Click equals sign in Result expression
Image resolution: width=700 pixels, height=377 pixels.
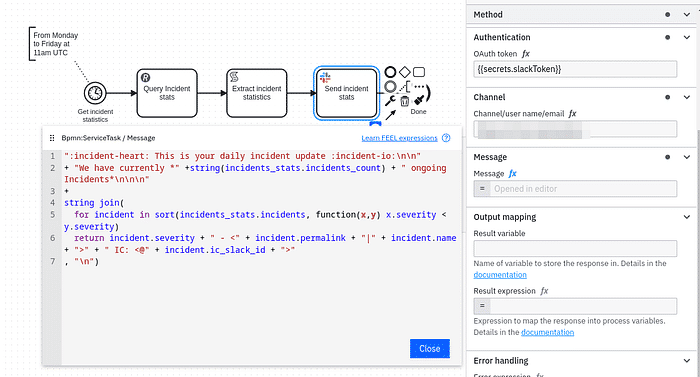[482, 306]
